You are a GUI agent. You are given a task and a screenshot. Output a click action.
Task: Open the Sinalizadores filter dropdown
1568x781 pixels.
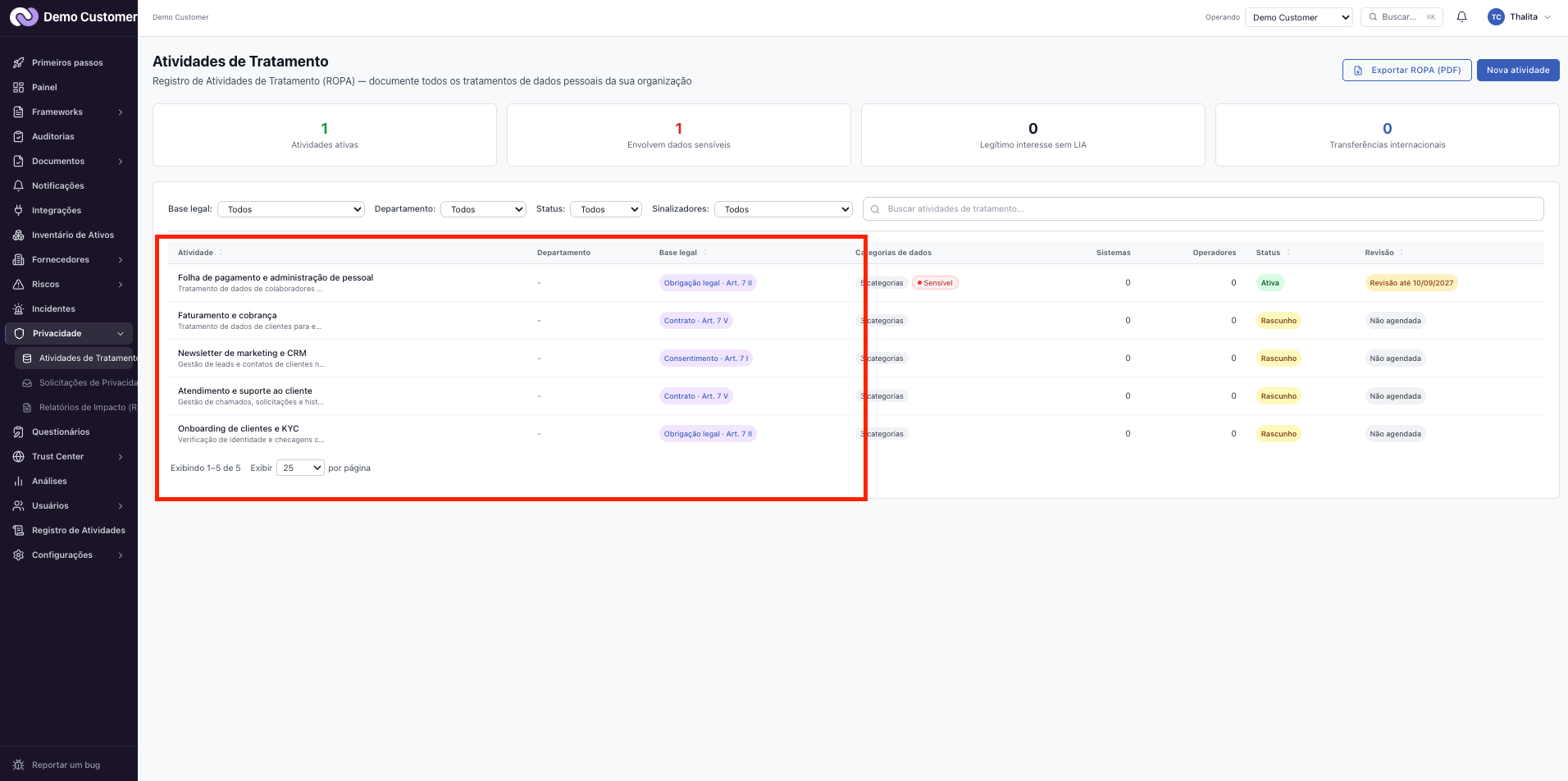[783, 209]
